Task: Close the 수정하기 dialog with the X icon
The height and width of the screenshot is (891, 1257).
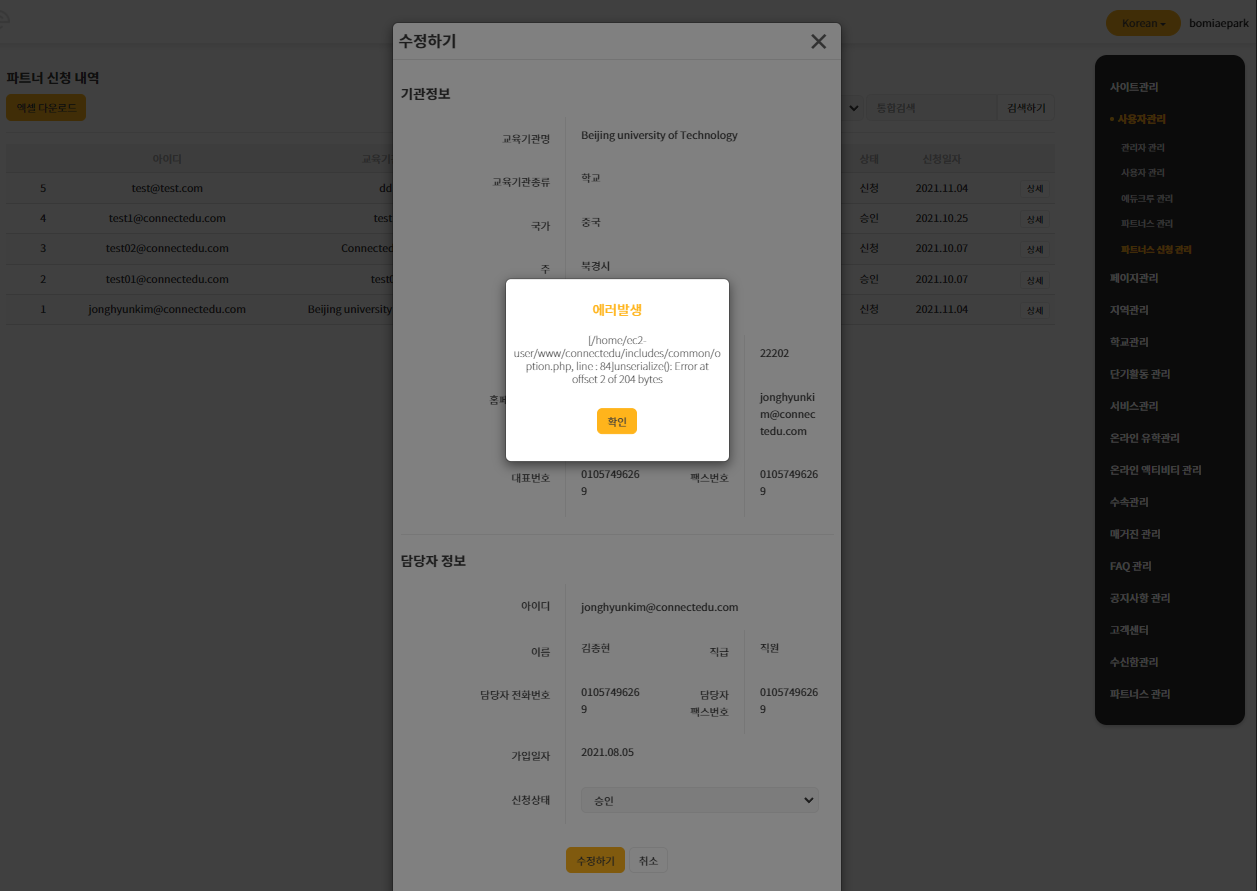Action: click(818, 41)
